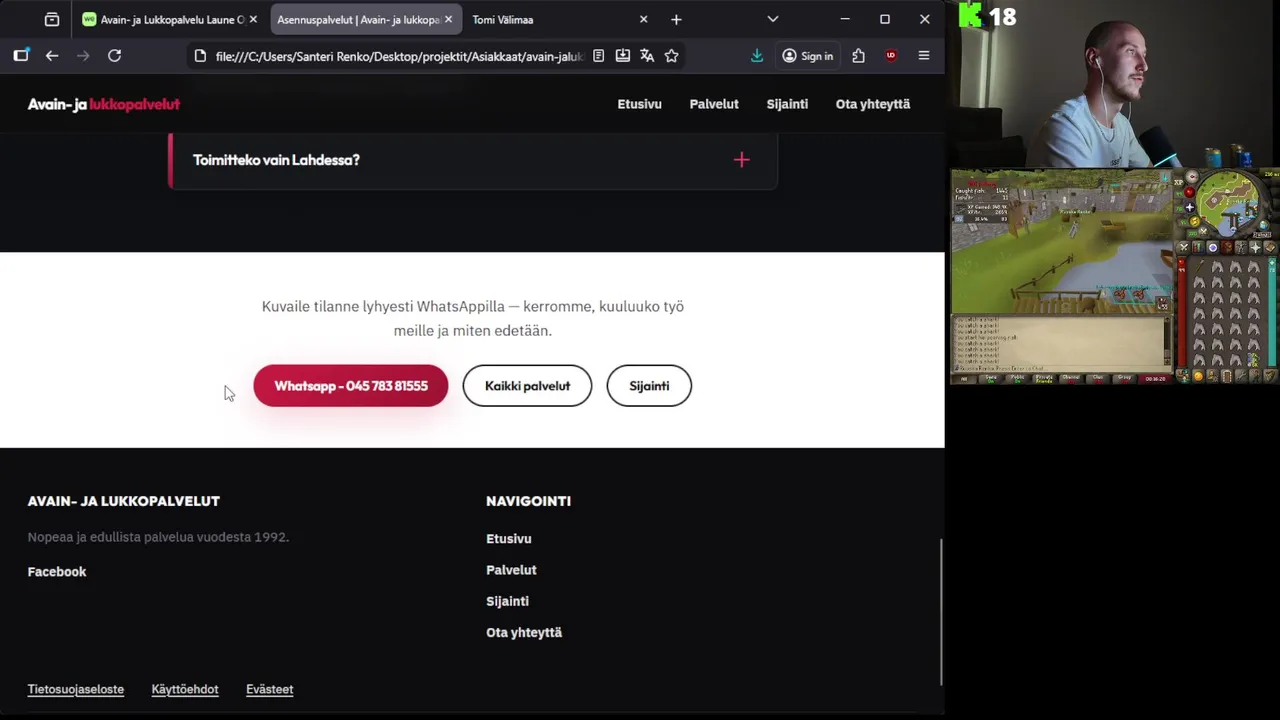1280x720 pixels.
Task: Click the circular game minimap
Action: 1228,204
